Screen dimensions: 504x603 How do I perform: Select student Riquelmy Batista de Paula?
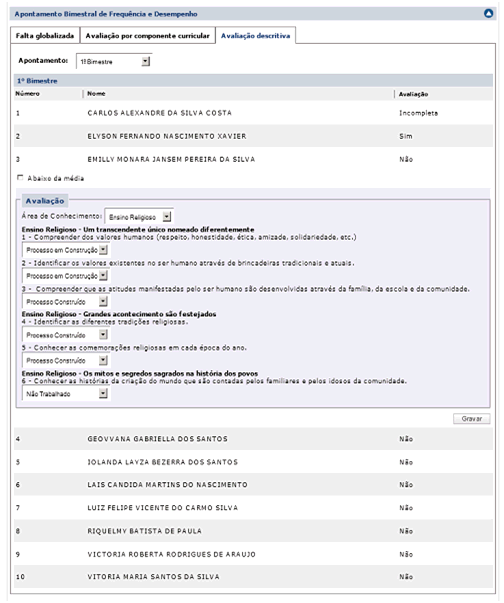pyautogui.click(x=144, y=531)
